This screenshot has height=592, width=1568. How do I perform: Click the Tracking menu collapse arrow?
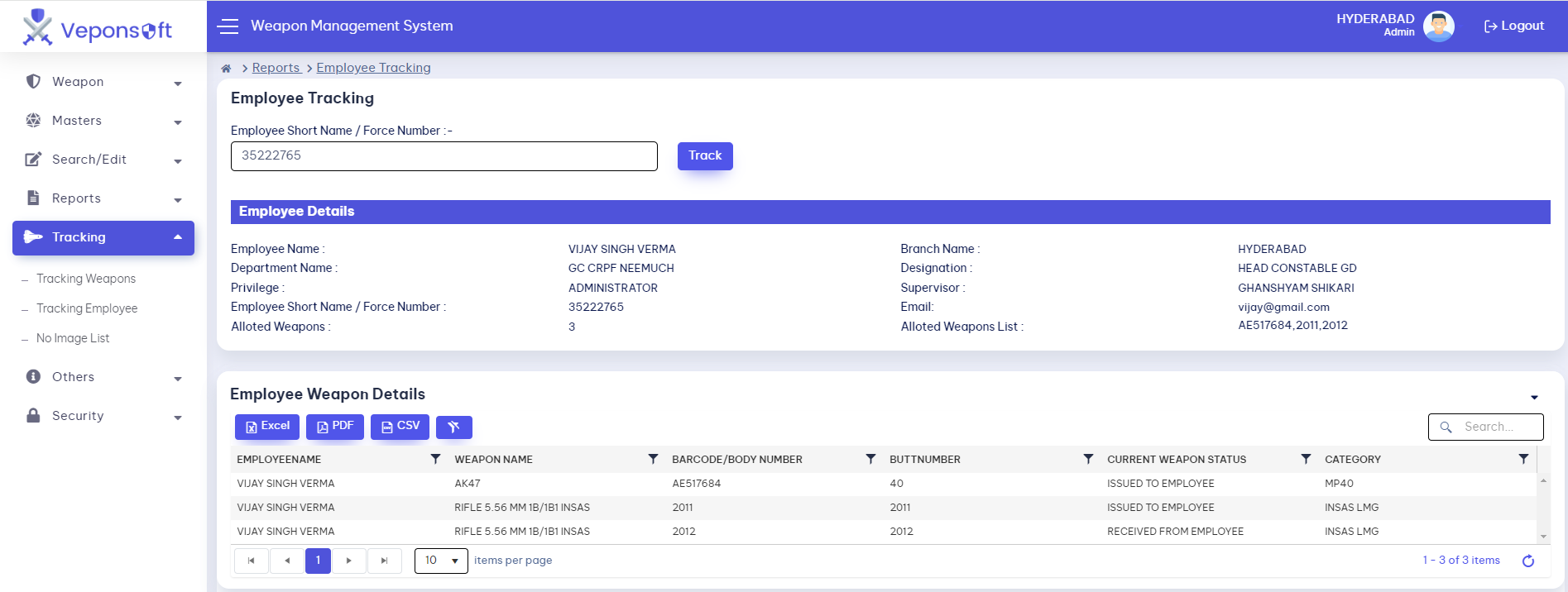coord(178,236)
